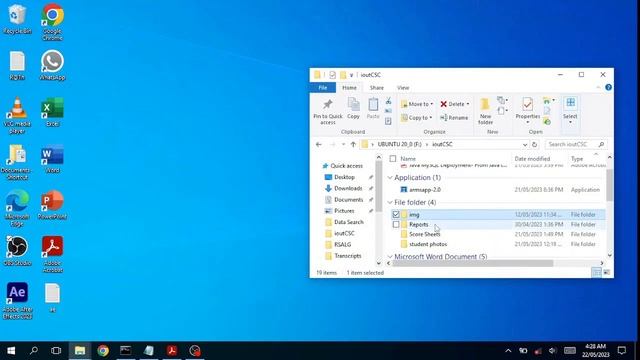The height and width of the screenshot is (360, 640).
Task: Click the Edit icon in Open group
Action: click(x=547, y=111)
